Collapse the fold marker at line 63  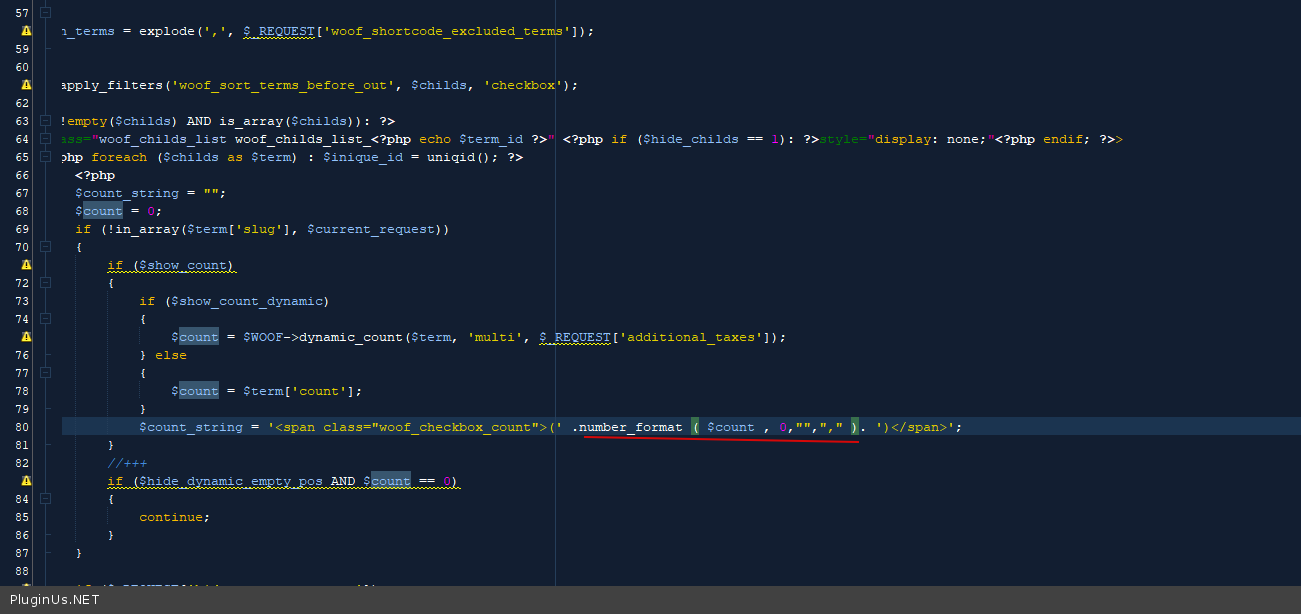45,121
